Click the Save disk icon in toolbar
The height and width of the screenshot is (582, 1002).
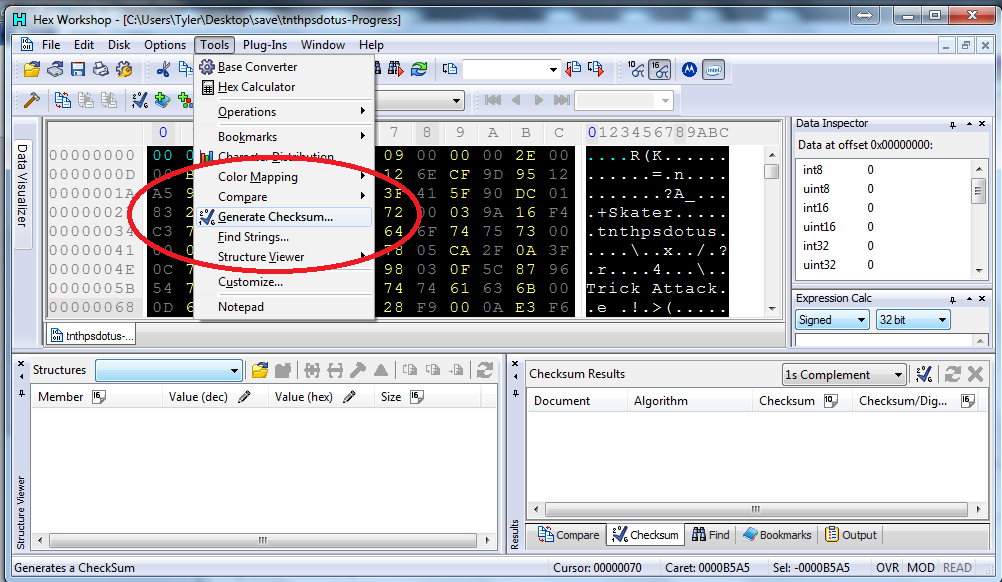(77, 70)
